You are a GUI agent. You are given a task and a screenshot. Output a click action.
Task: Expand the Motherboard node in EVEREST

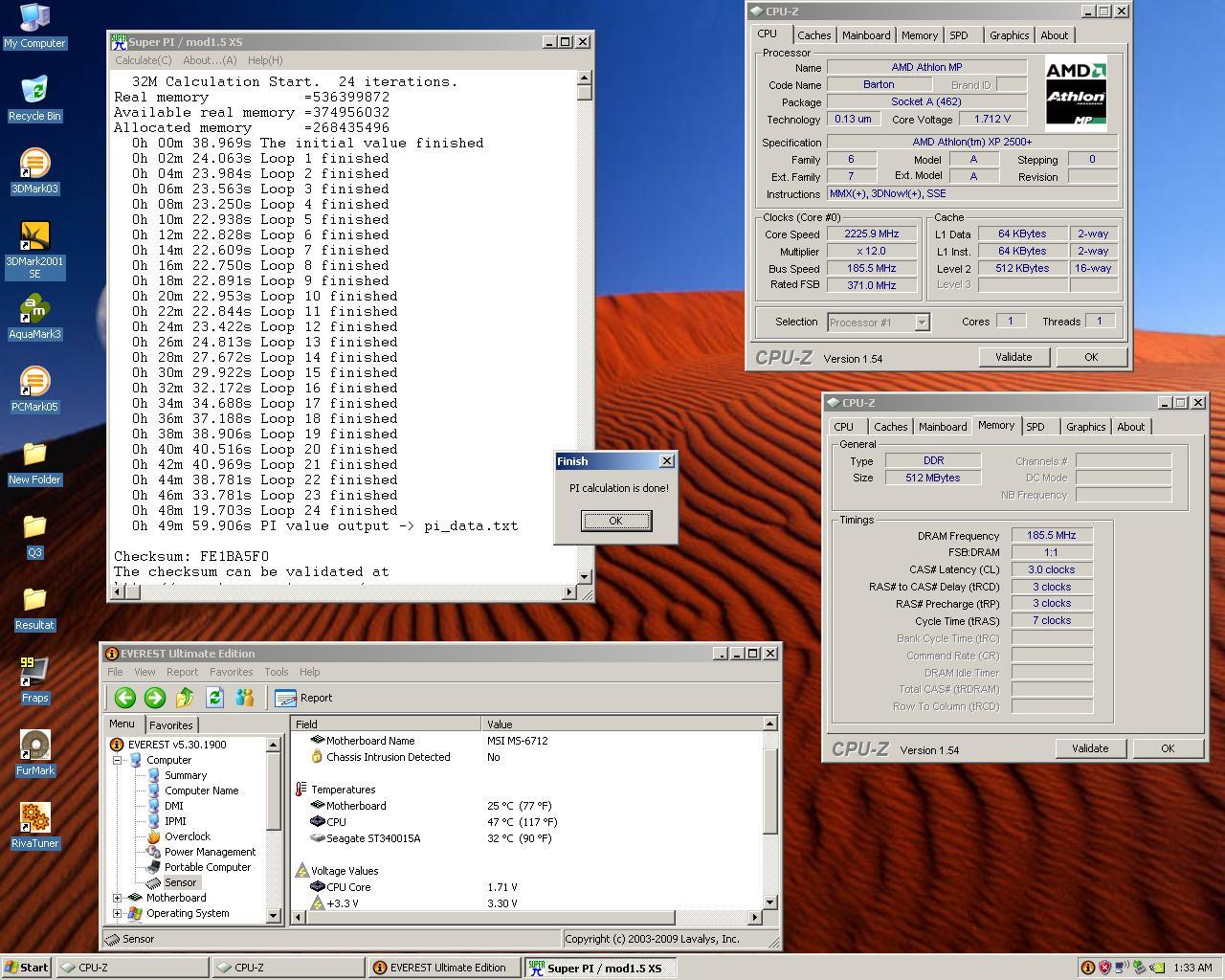pos(118,898)
